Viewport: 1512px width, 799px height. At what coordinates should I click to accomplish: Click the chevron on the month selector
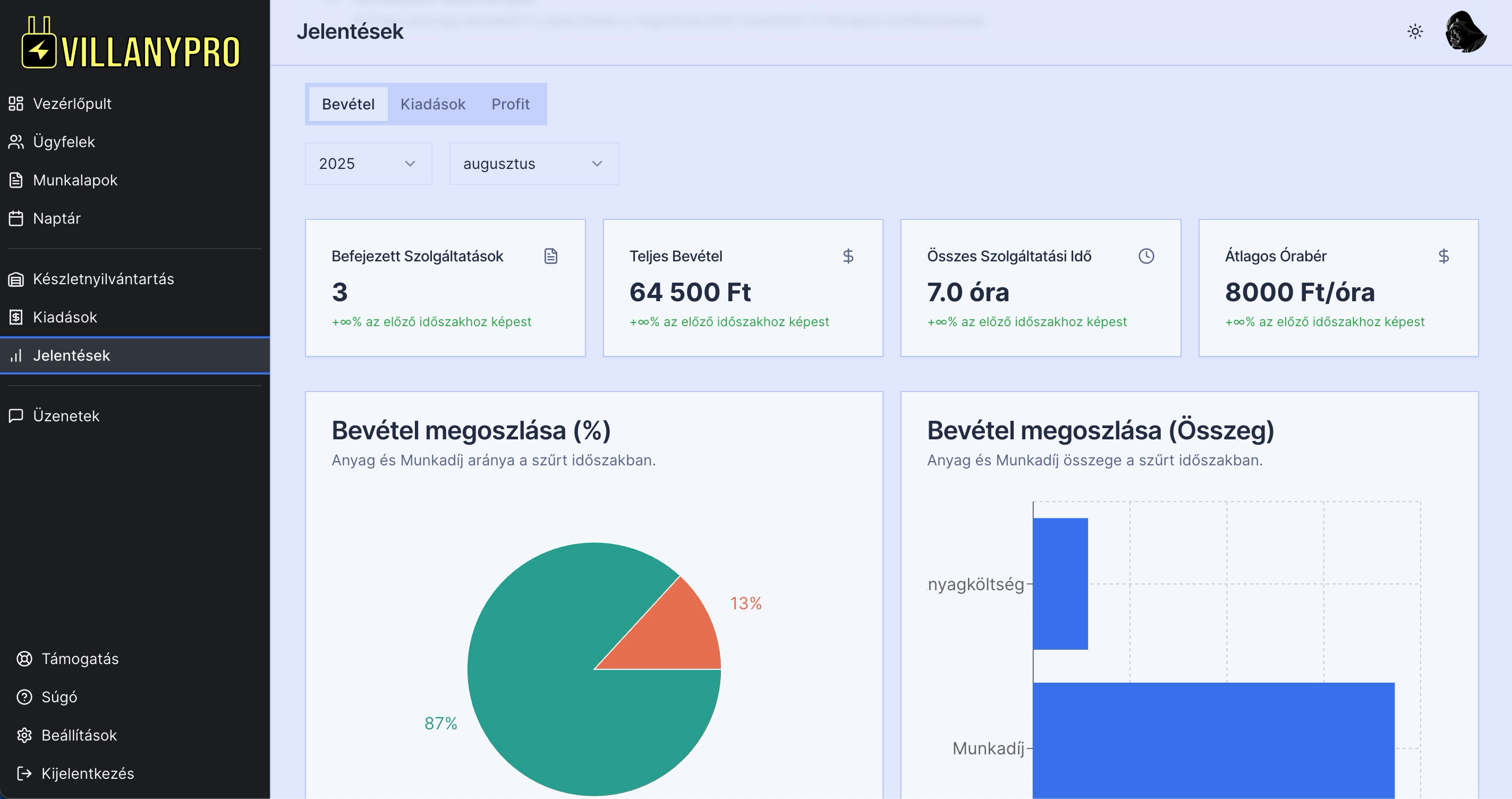coord(597,164)
